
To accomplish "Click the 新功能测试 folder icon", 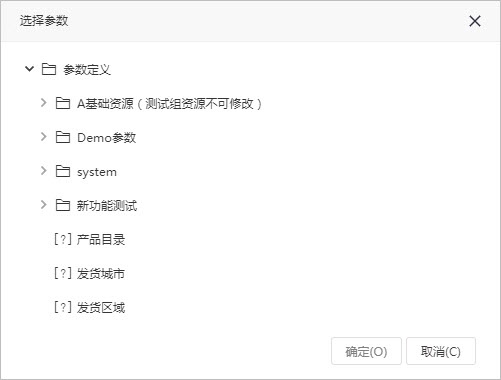I will (63, 205).
